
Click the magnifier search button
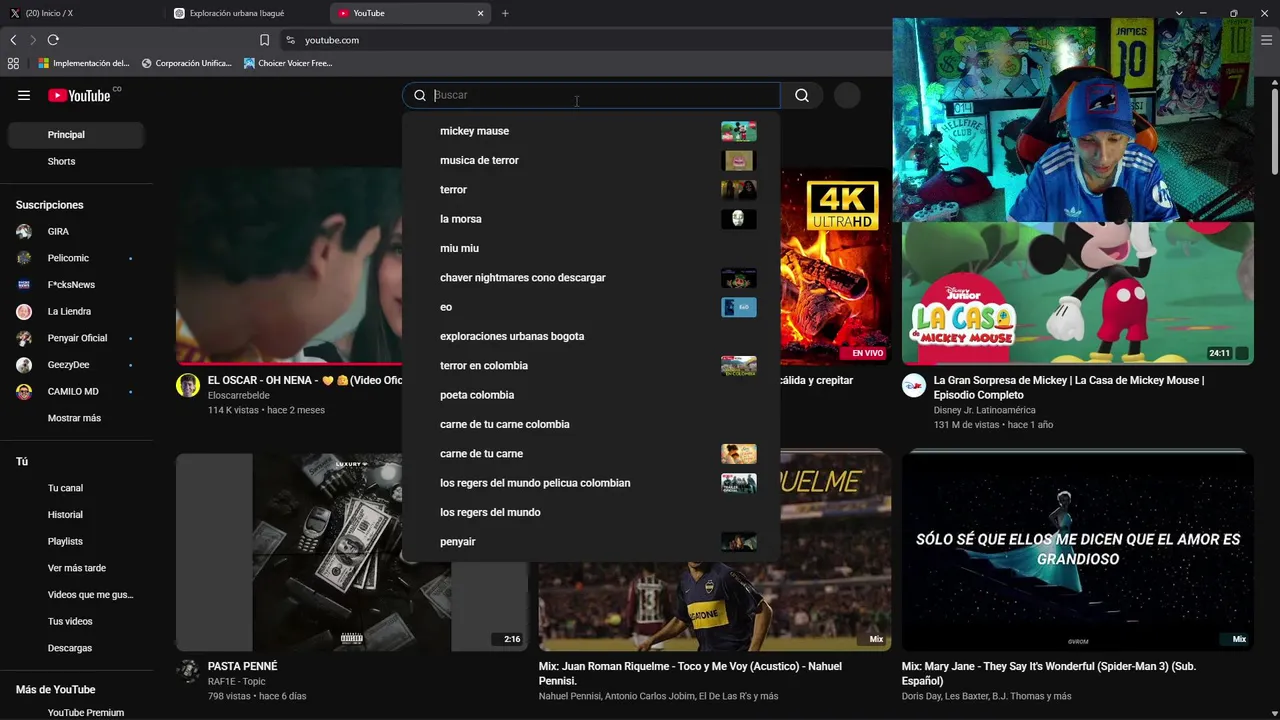(x=802, y=95)
